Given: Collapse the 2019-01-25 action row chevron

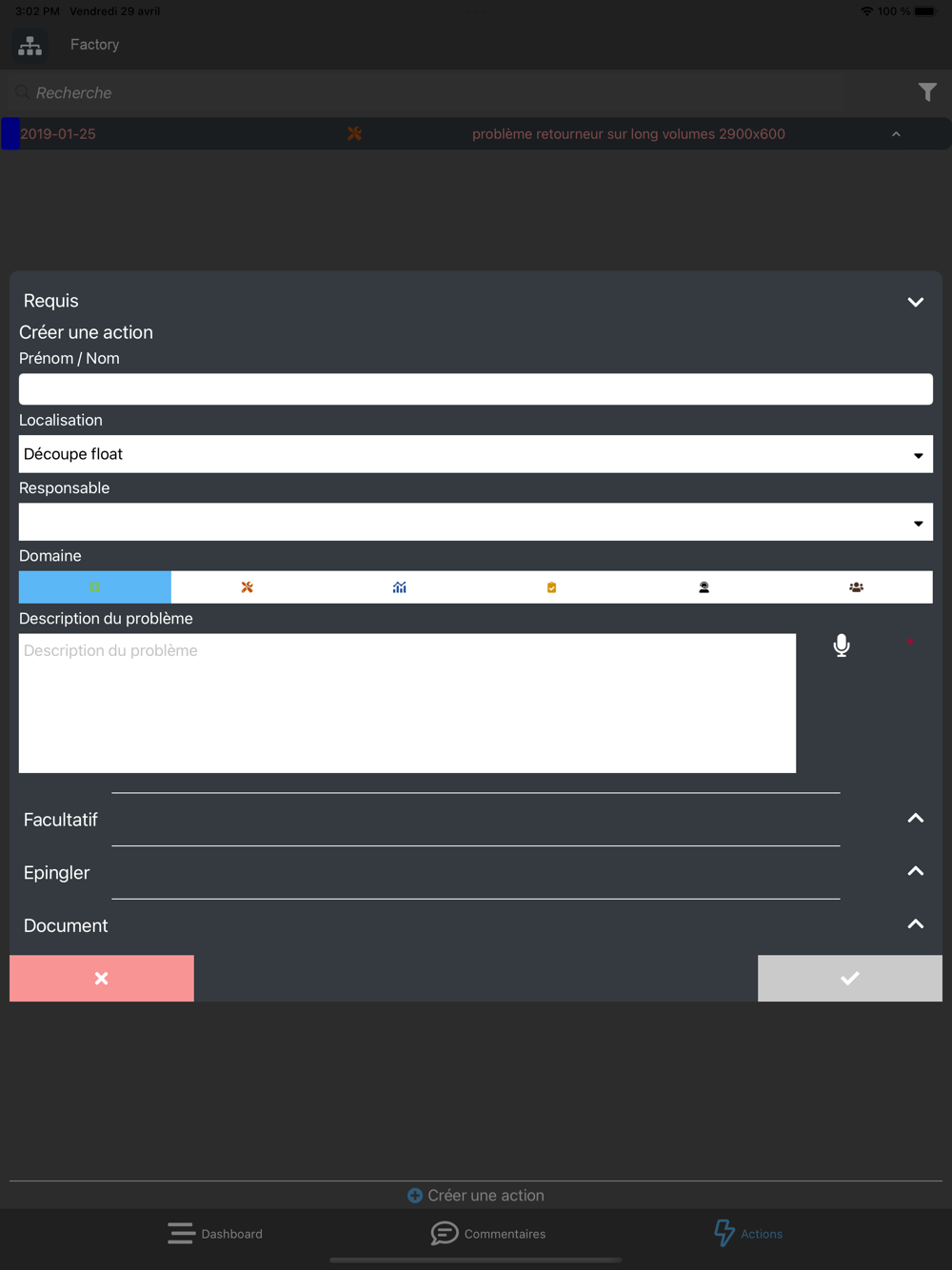Looking at the screenshot, I should click(x=896, y=134).
